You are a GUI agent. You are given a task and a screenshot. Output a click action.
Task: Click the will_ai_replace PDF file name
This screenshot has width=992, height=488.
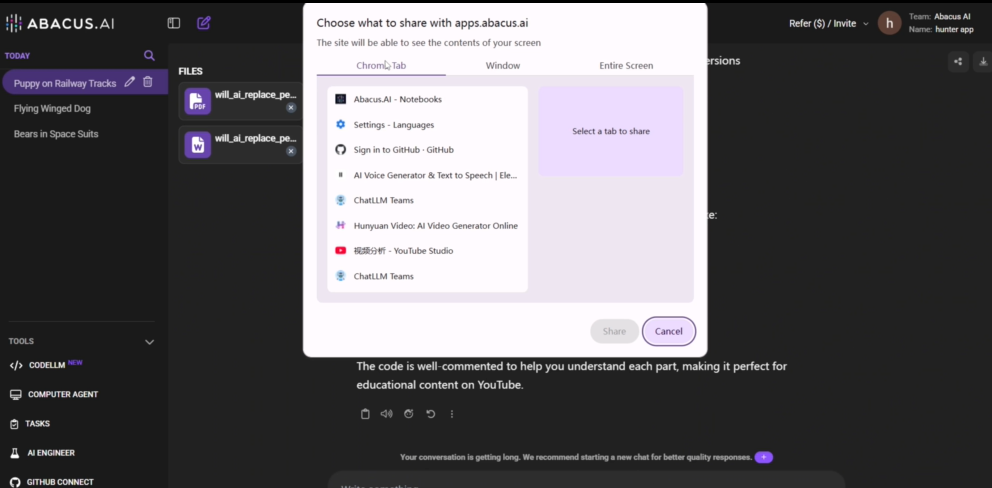click(256, 95)
